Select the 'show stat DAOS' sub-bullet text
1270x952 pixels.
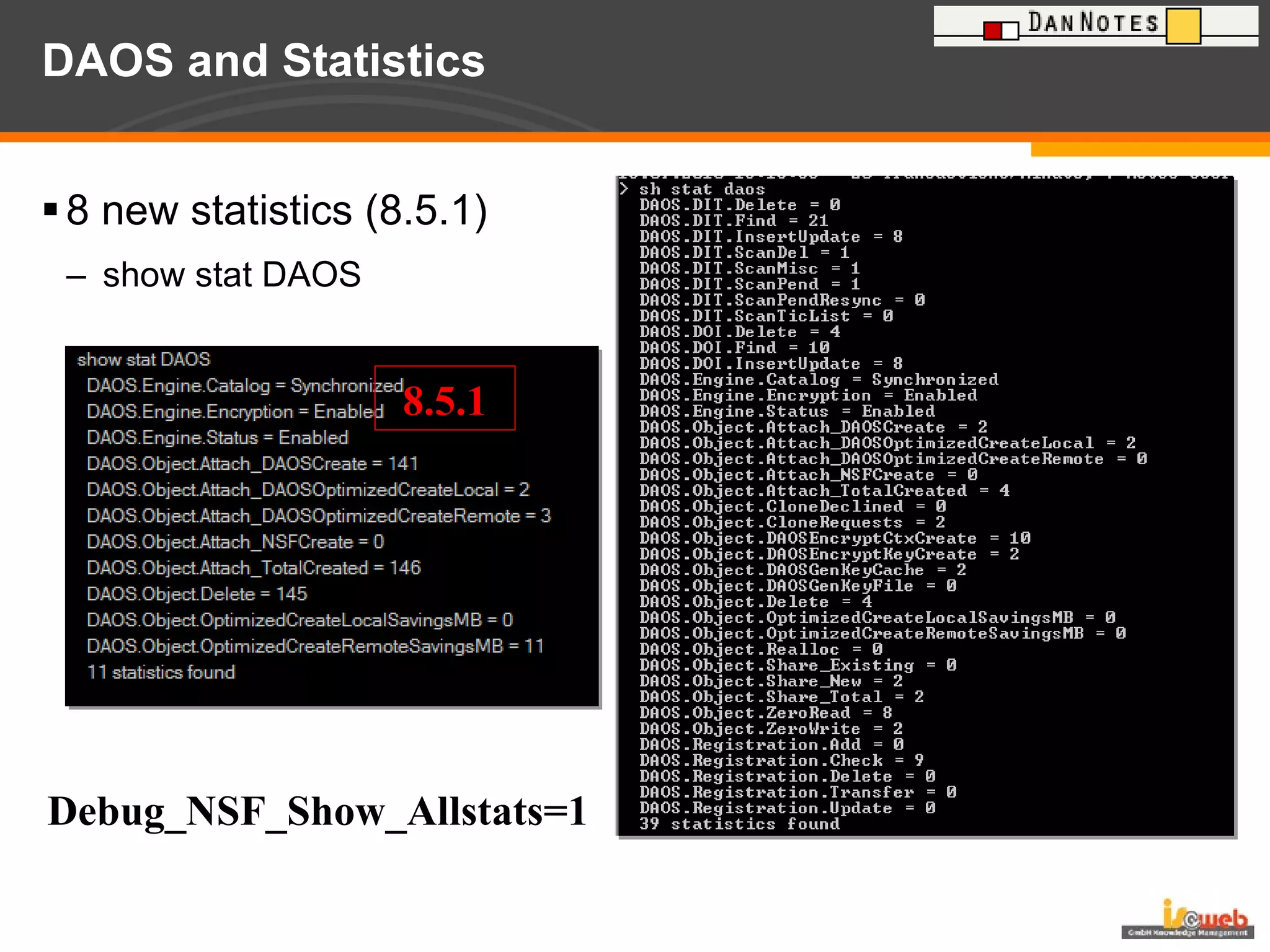click(x=231, y=275)
